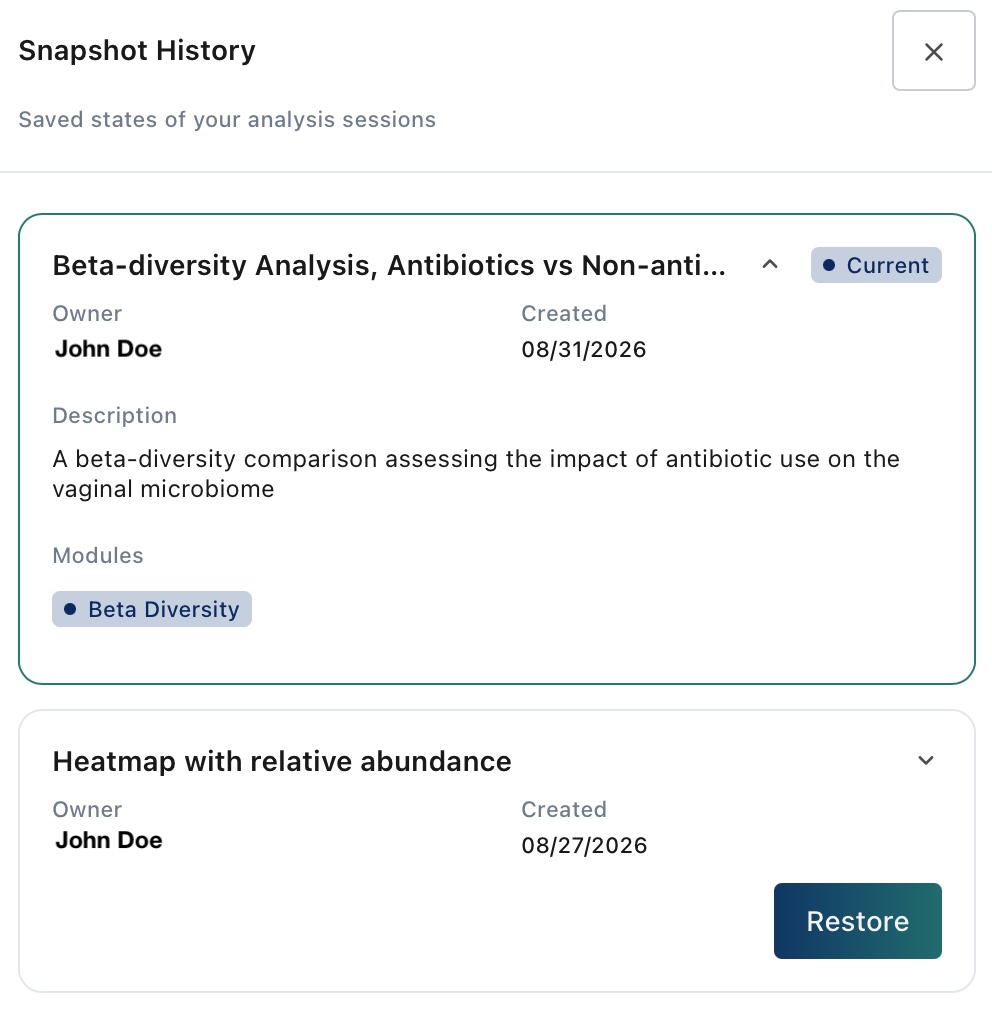992x1030 pixels.
Task: Click the dot icon in Current badge
Action: pyautogui.click(x=829, y=265)
